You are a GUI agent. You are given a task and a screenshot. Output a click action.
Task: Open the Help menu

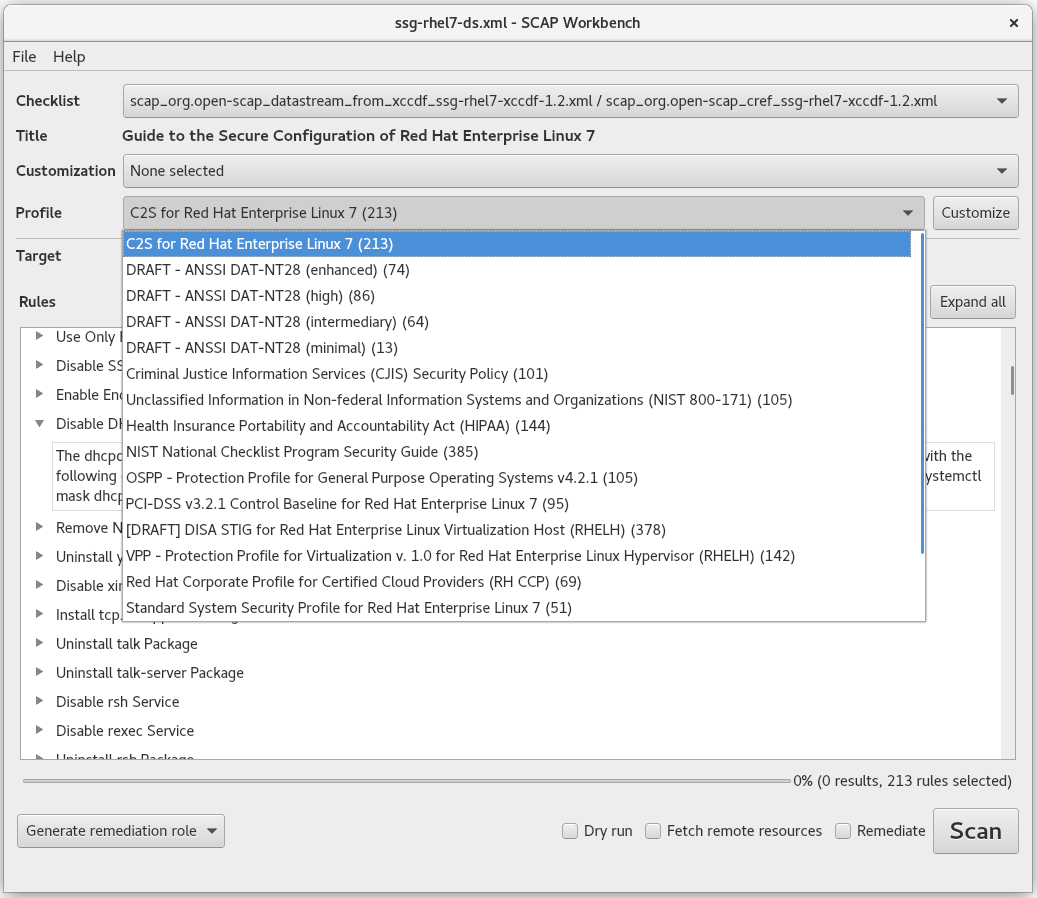click(69, 57)
